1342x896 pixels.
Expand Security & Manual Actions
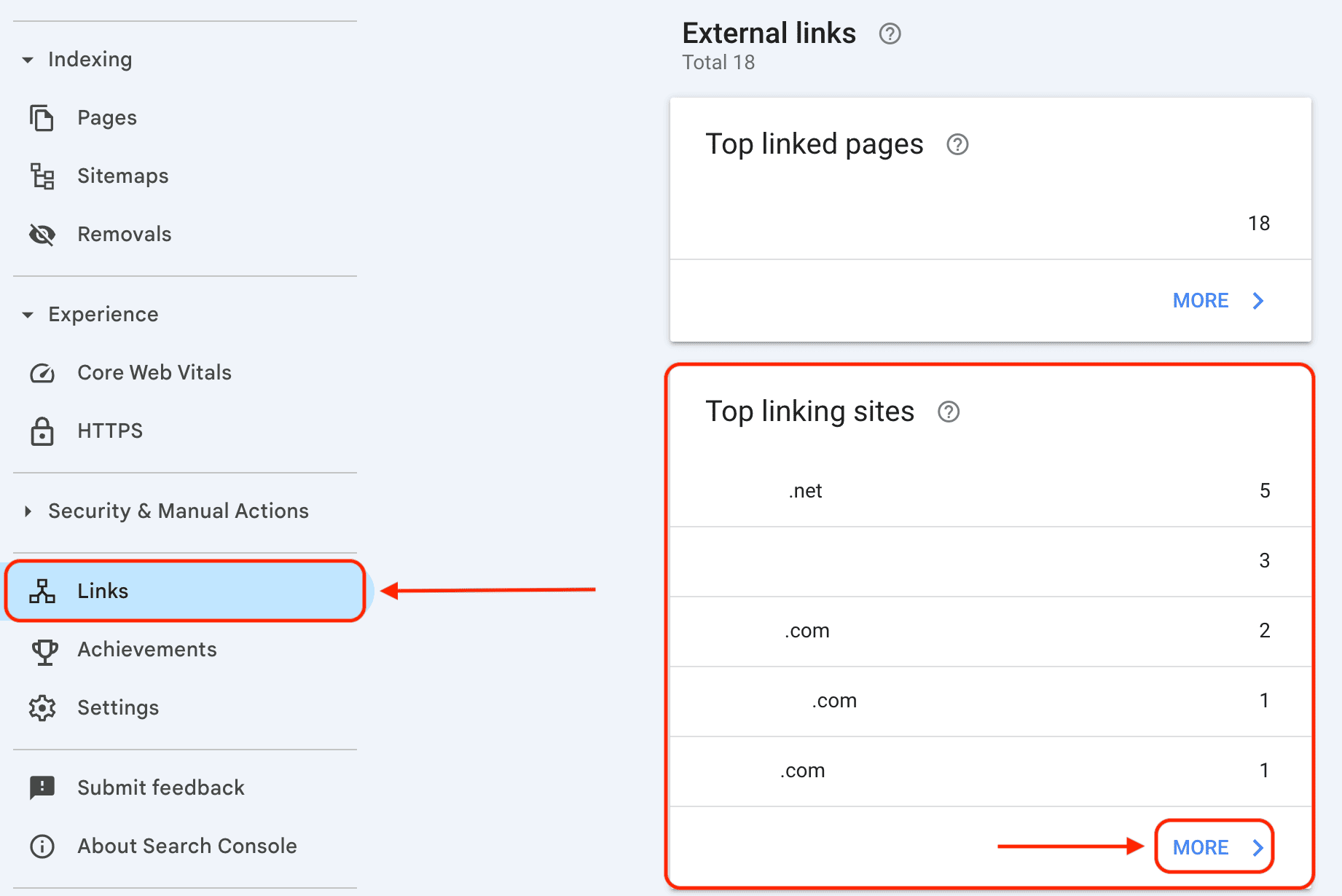click(28, 511)
